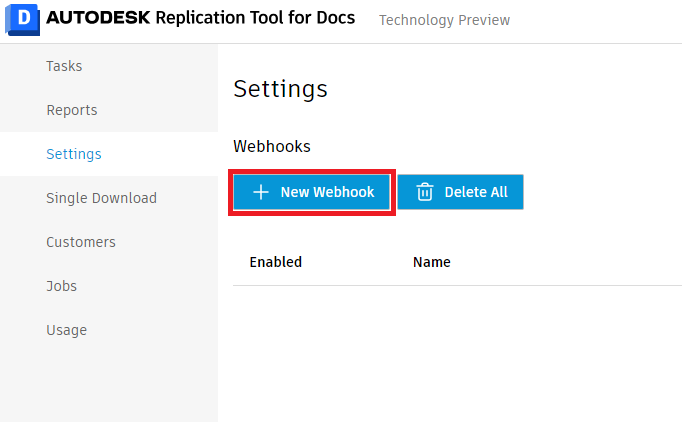Viewport: 682px width, 422px height.
Task: Click the plus icon on New Webhook
Action: (x=261, y=192)
